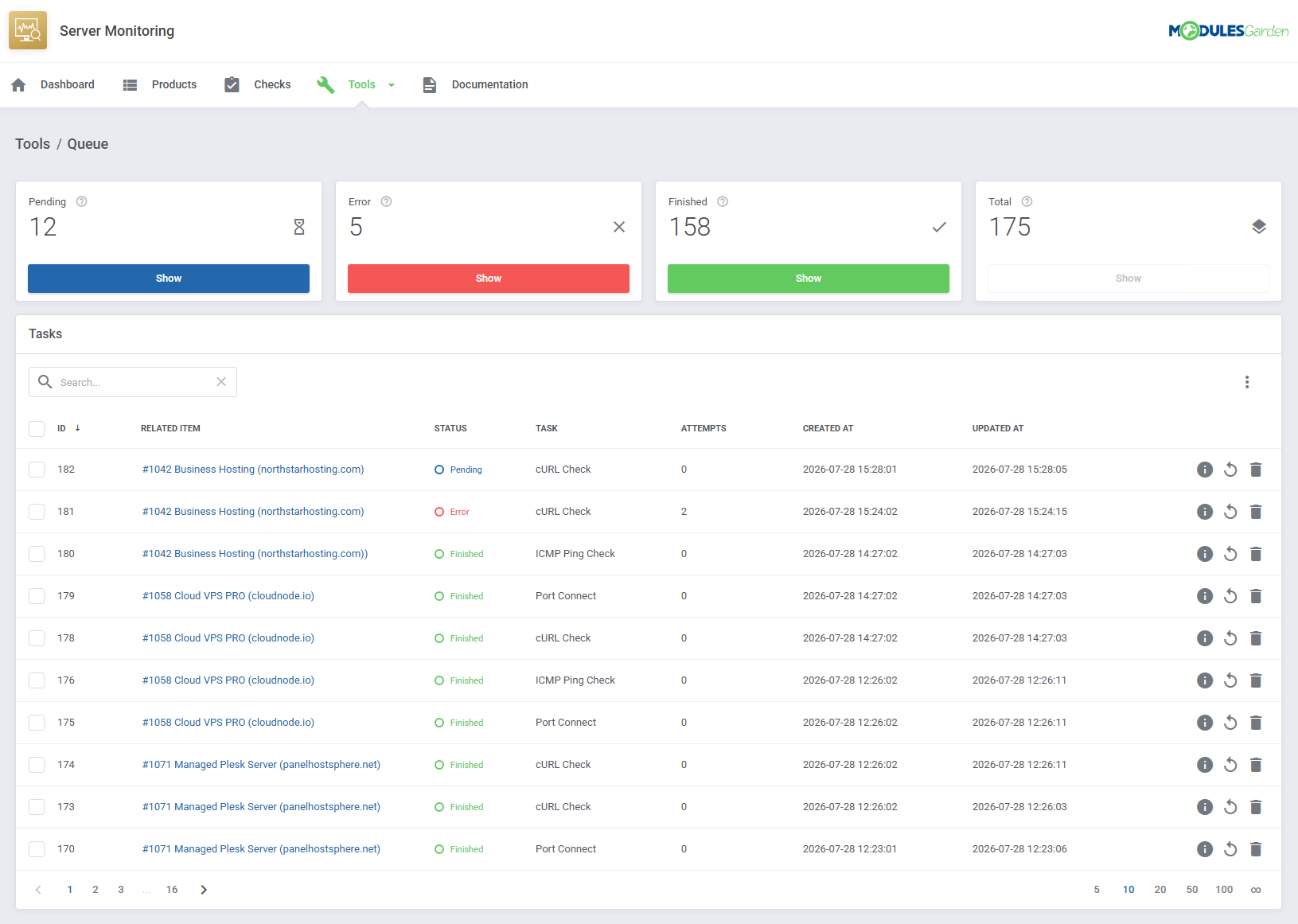
Task: Clear the search field with the X icon
Action: [221, 382]
